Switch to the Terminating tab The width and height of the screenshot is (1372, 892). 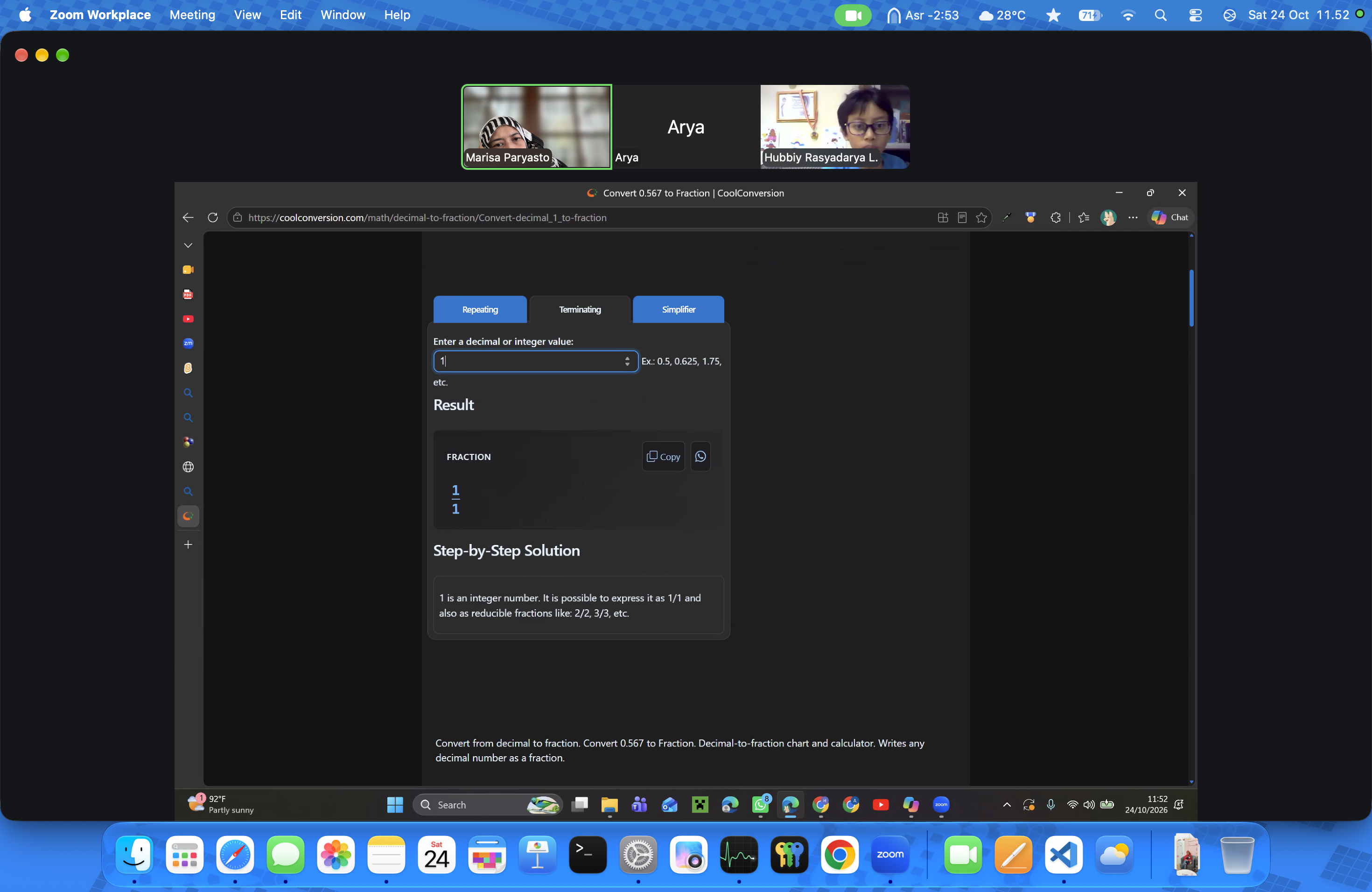tap(579, 309)
